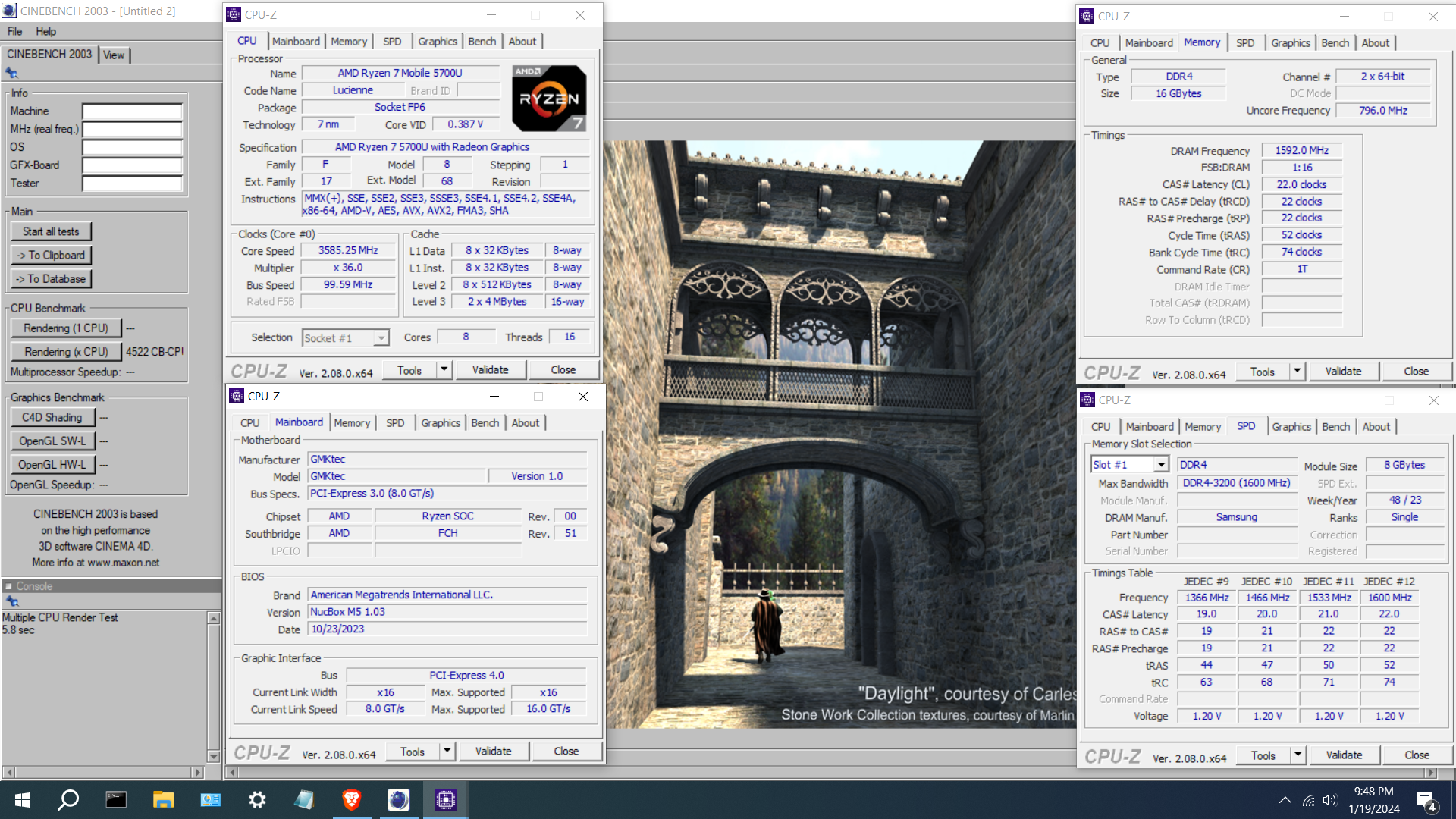Switch to CPU-Z taskbar icon

click(x=445, y=800)
